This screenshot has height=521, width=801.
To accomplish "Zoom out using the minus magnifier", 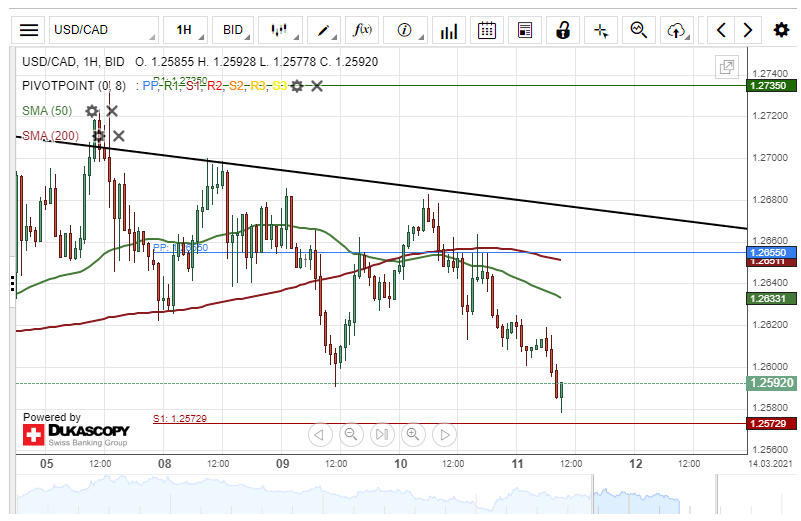I will coord(351,435).
